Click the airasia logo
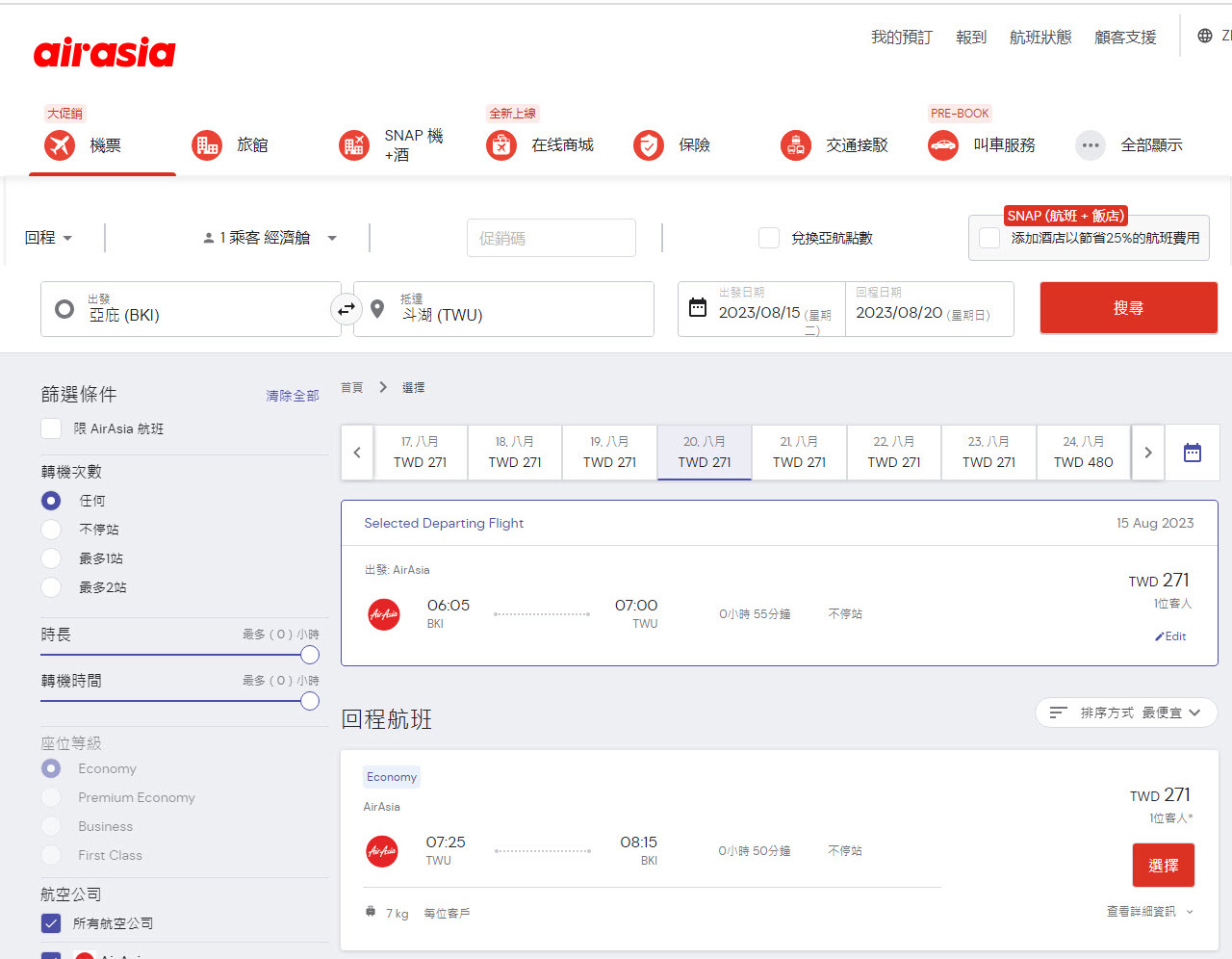This screenshot has height=959, width=1232. click(104, 53)
